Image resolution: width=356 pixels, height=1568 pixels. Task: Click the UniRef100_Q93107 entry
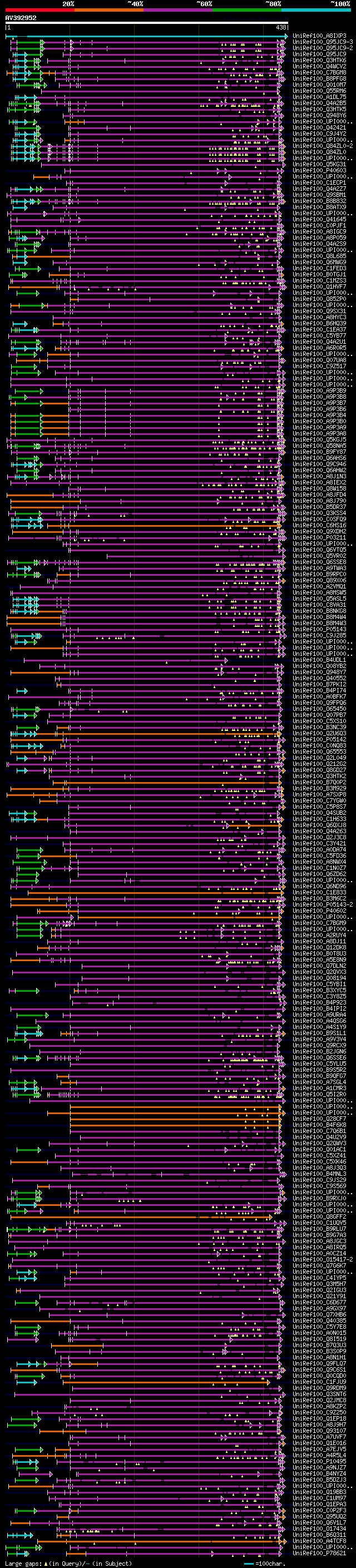[x=319, y=1431]
